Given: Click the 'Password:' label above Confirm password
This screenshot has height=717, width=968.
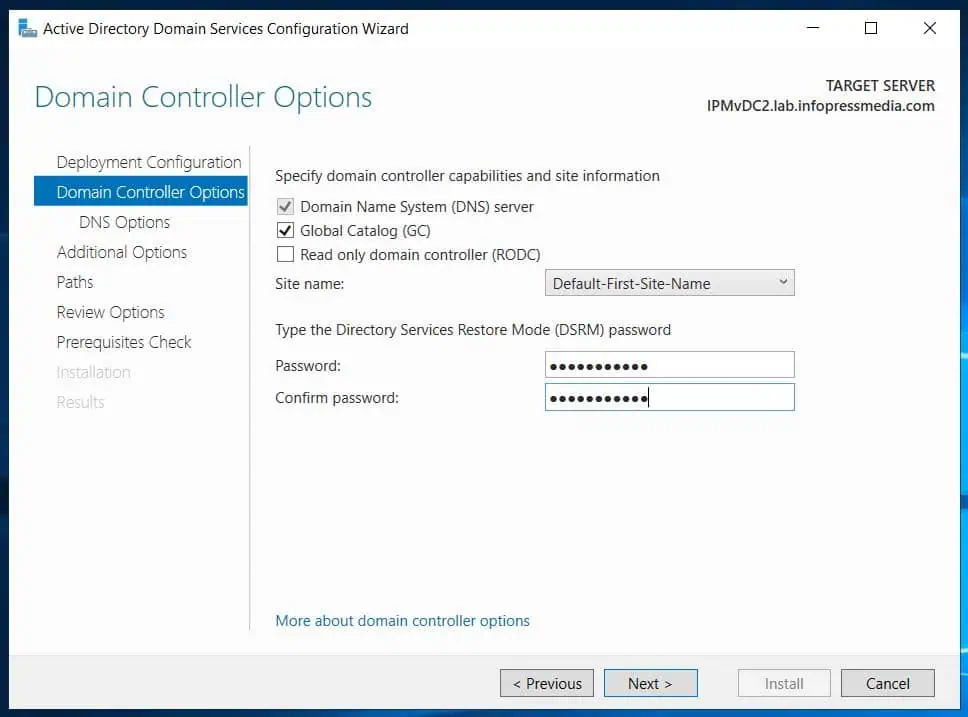Looking at the screenshot, I should click(x=308, y=366).
